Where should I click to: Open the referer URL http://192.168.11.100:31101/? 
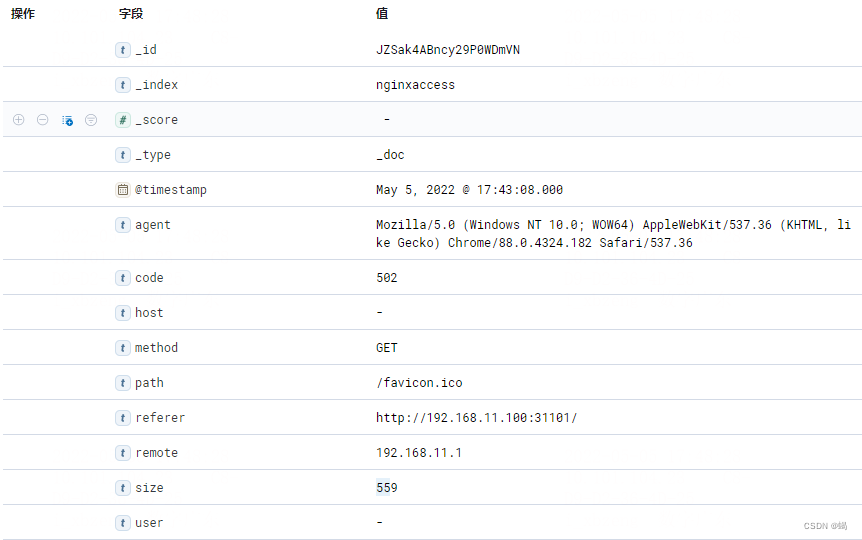pos(476,418)
